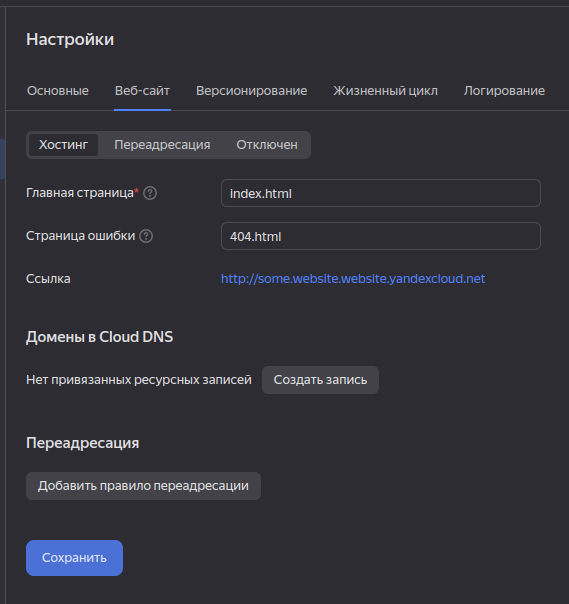Show help for Главная страница
This screenshot has width=569, height=604.
[x=150, y=193]
